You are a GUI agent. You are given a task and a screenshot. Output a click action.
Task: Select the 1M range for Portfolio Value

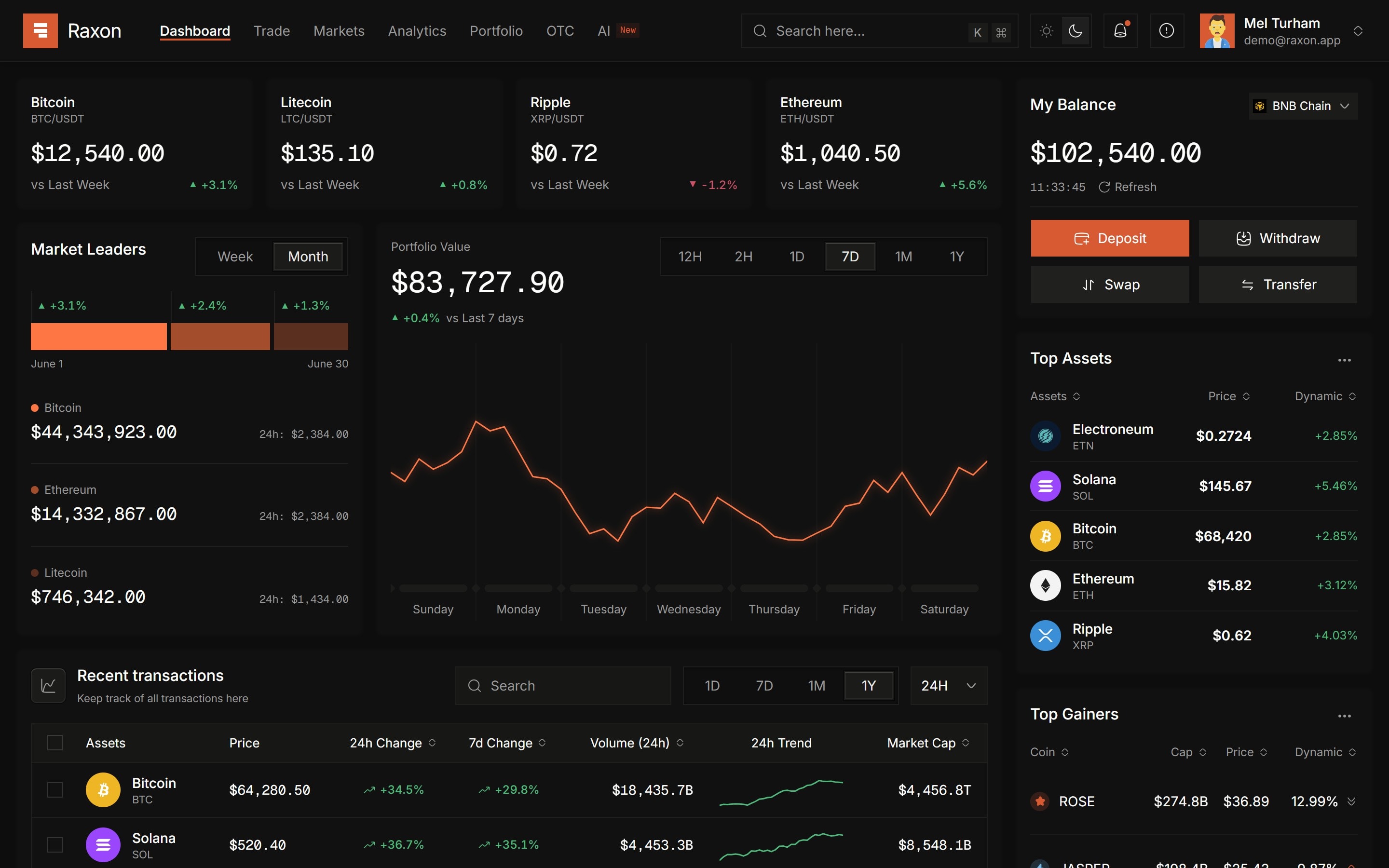coord(903,257)
